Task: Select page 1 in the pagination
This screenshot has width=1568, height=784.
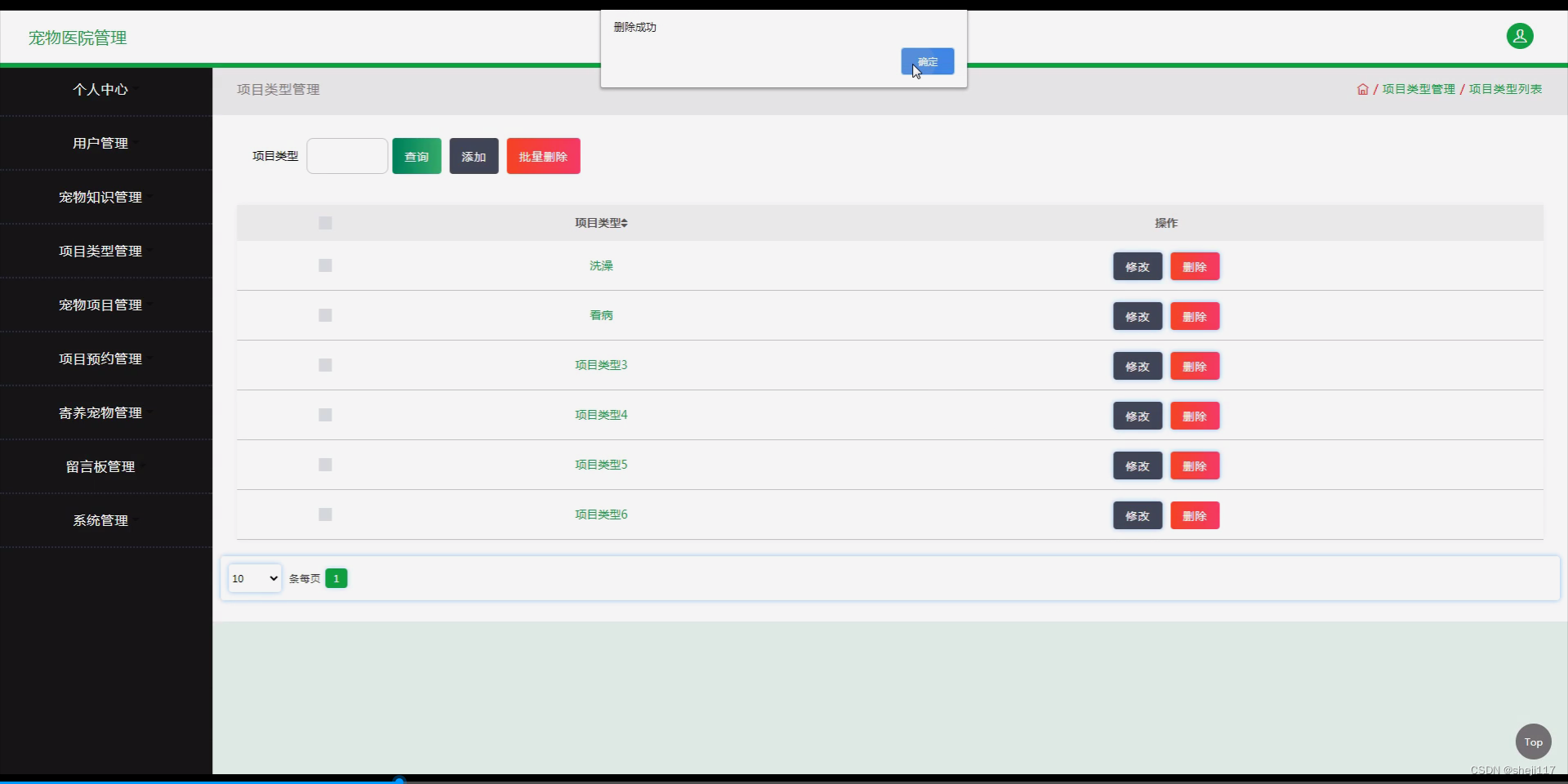Action: pyautogui.click(x=336, y=578)
